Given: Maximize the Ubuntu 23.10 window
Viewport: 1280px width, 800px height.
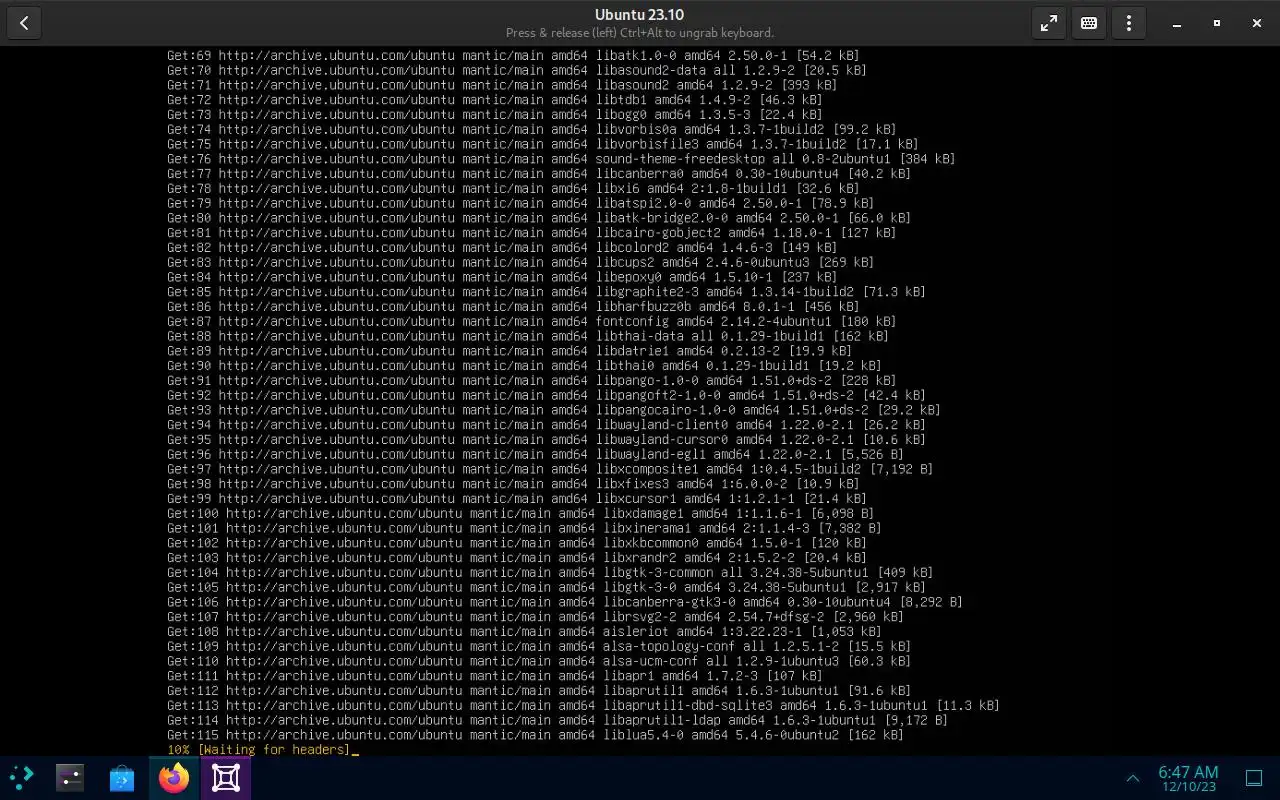Looking at the screenshot, I should (x=1217, y=23).
